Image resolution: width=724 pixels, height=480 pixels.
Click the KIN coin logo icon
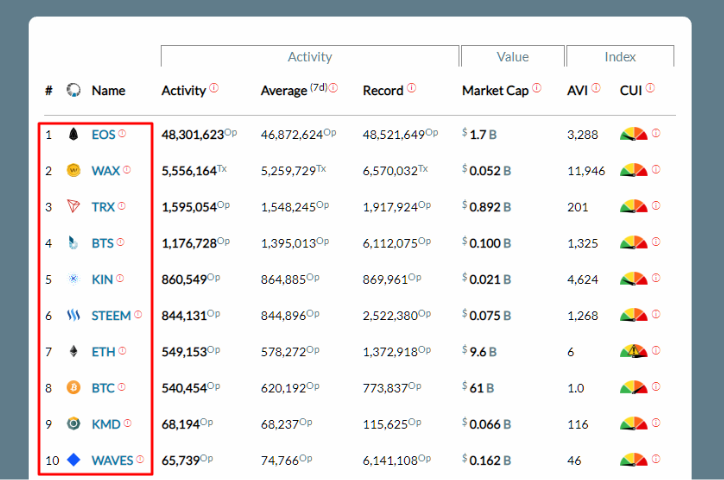point(73,279)
